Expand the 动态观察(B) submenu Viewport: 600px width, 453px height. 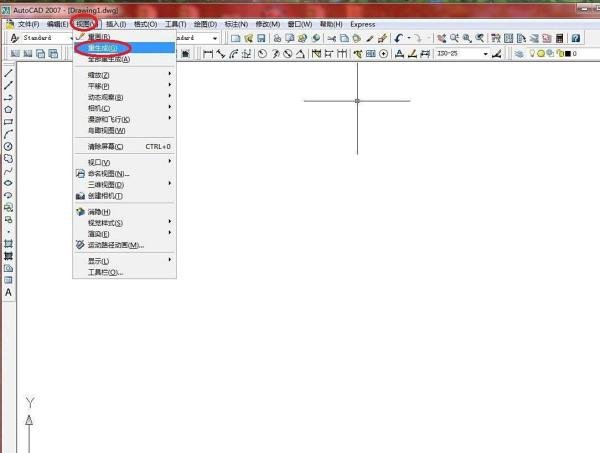(x=124, y=97)
